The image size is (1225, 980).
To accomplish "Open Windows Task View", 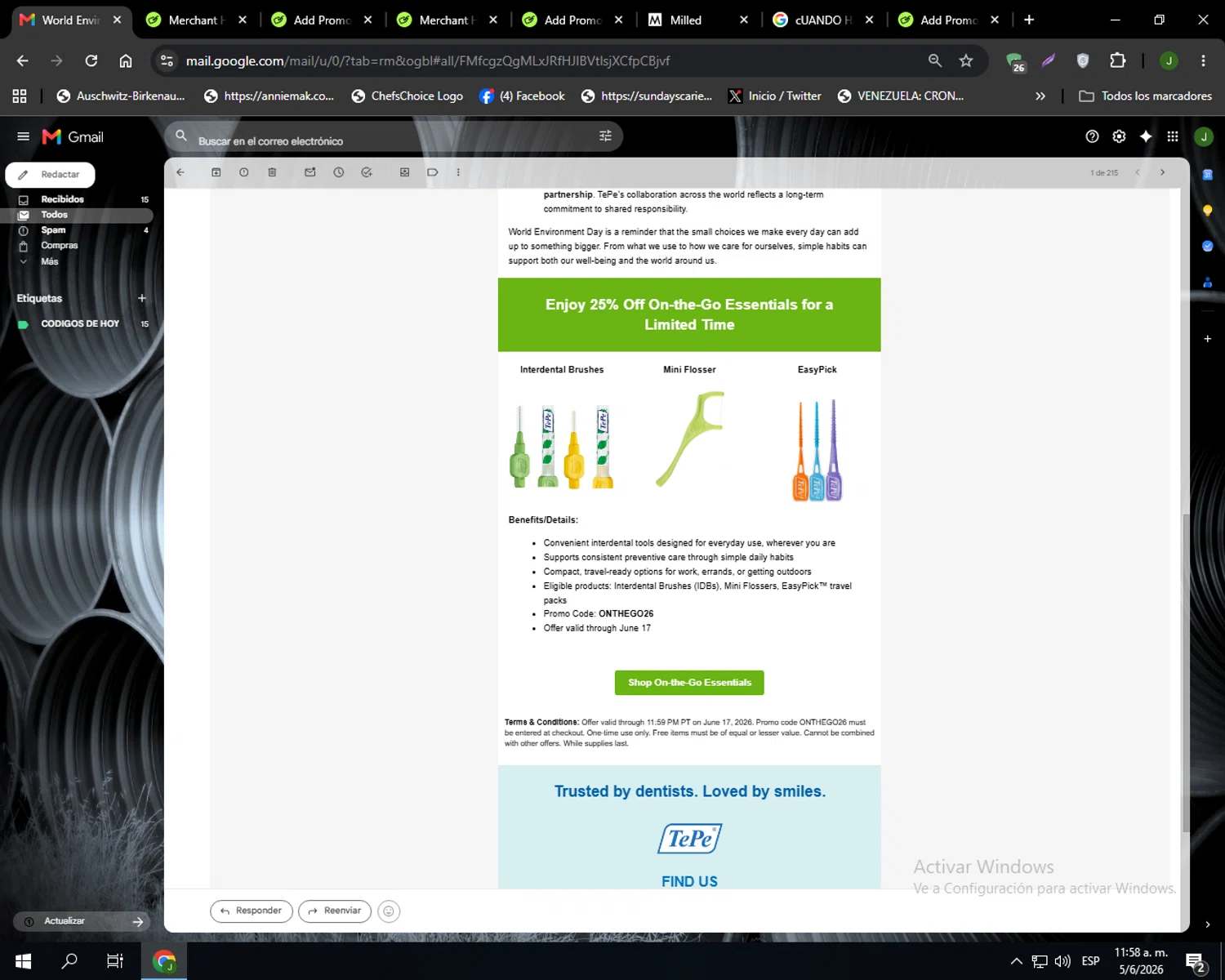I will [115, 961].
